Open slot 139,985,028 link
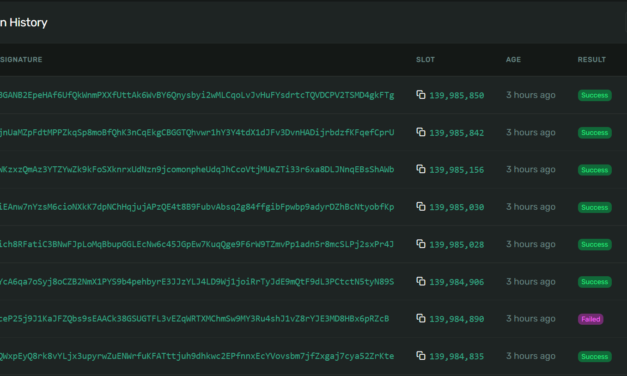The width and height of the screenshot is (627, 376). [x=457, y=245]
